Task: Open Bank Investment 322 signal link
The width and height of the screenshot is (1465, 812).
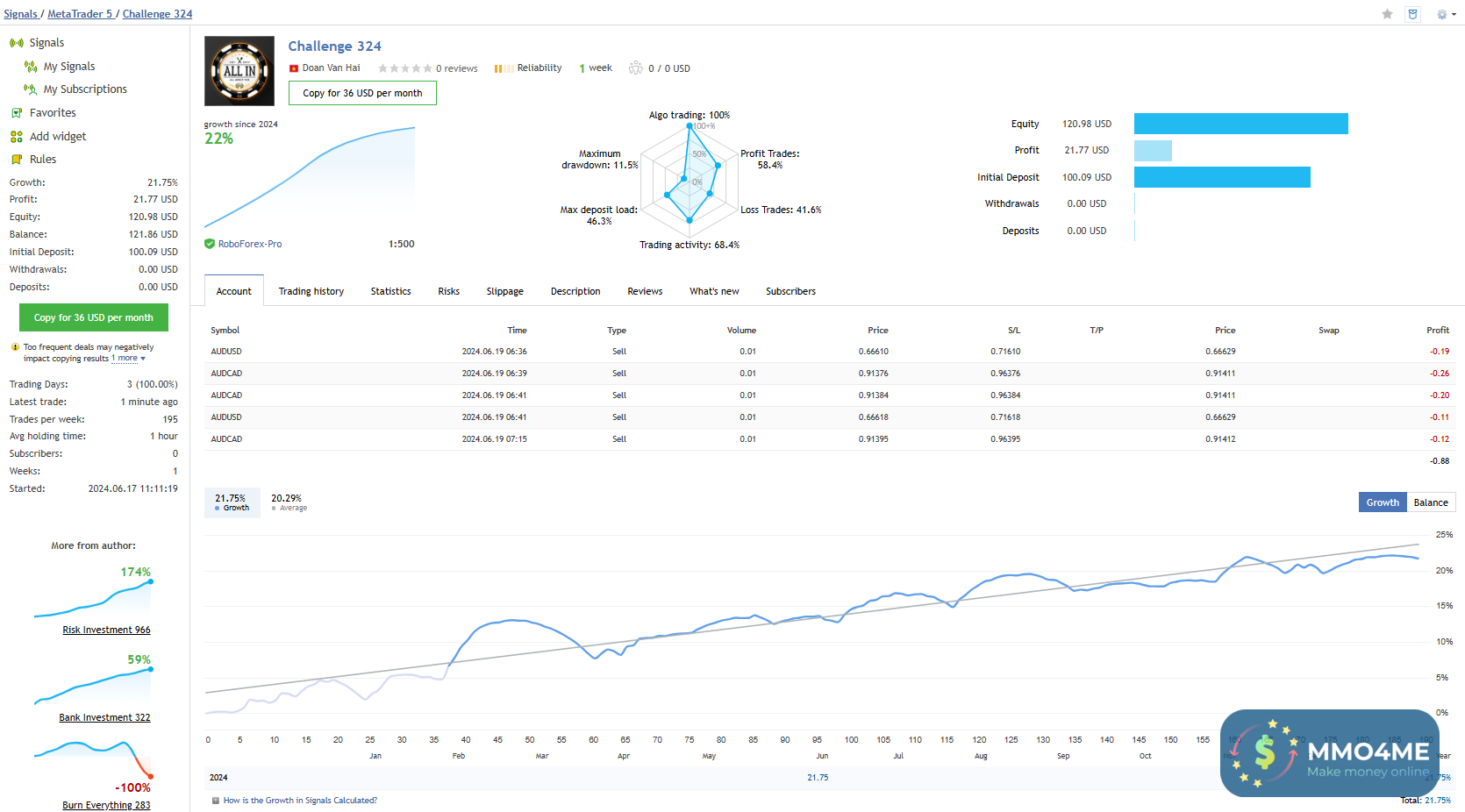Action: tap(104, 718)
